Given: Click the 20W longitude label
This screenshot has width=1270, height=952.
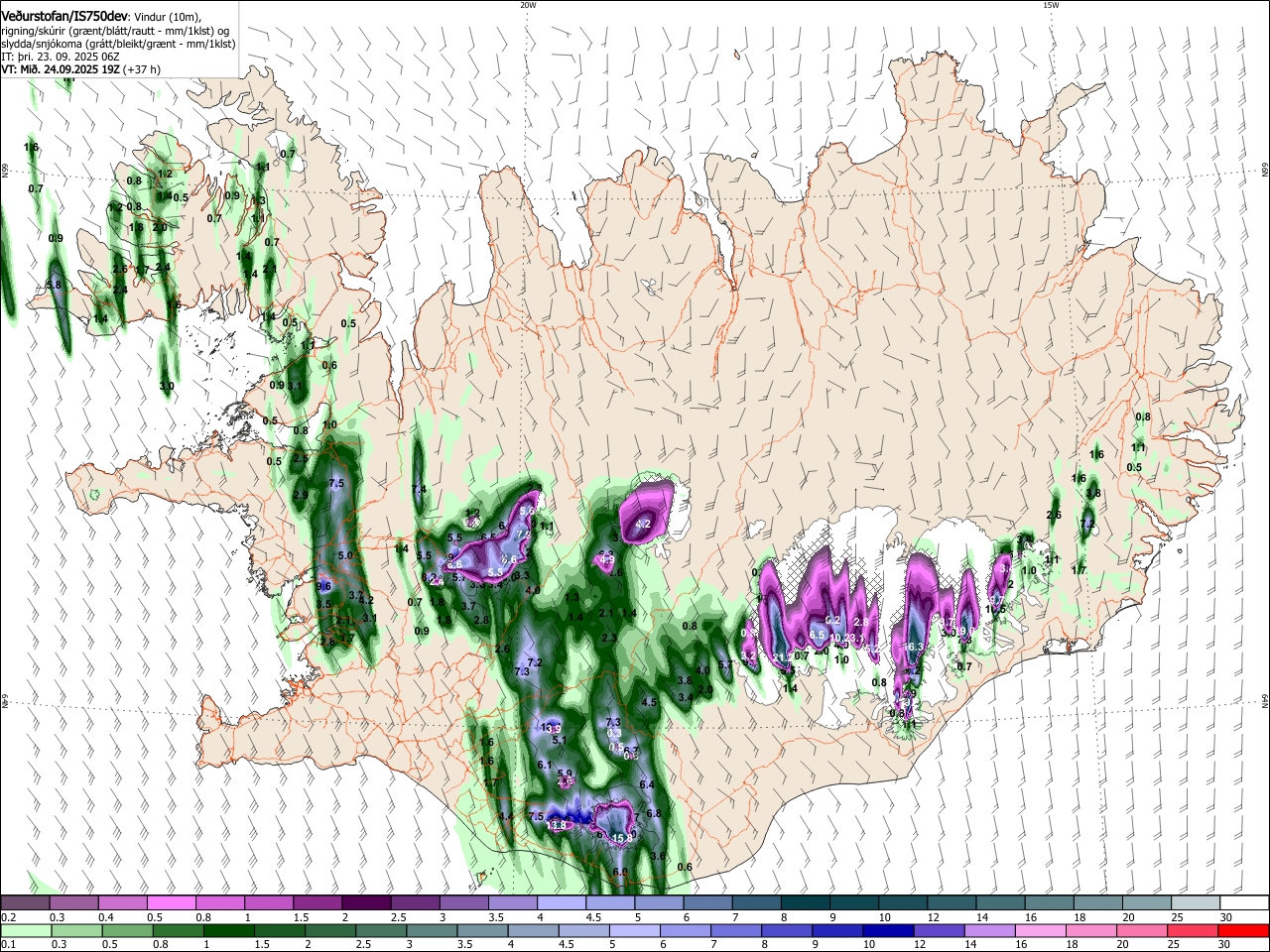Looking at the screenshot, I should (x=528, y=5).
